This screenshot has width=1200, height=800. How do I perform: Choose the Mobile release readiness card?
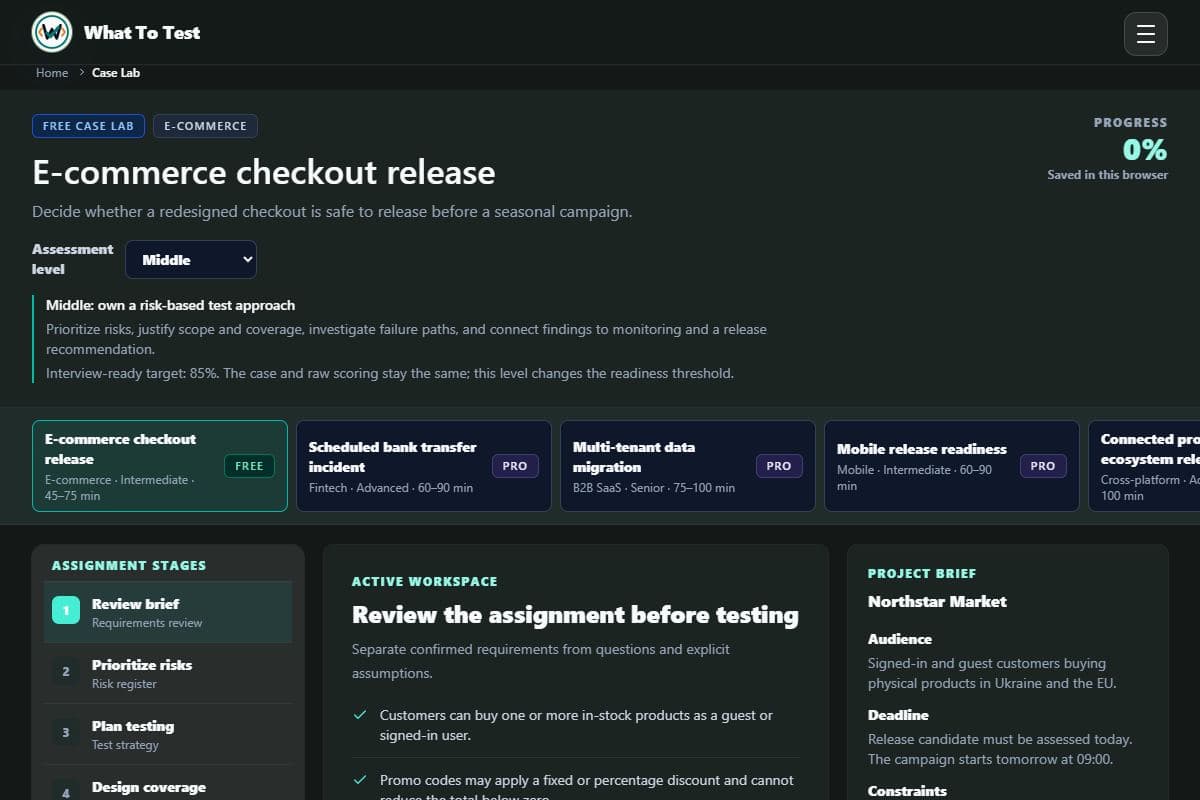point(952,466)
